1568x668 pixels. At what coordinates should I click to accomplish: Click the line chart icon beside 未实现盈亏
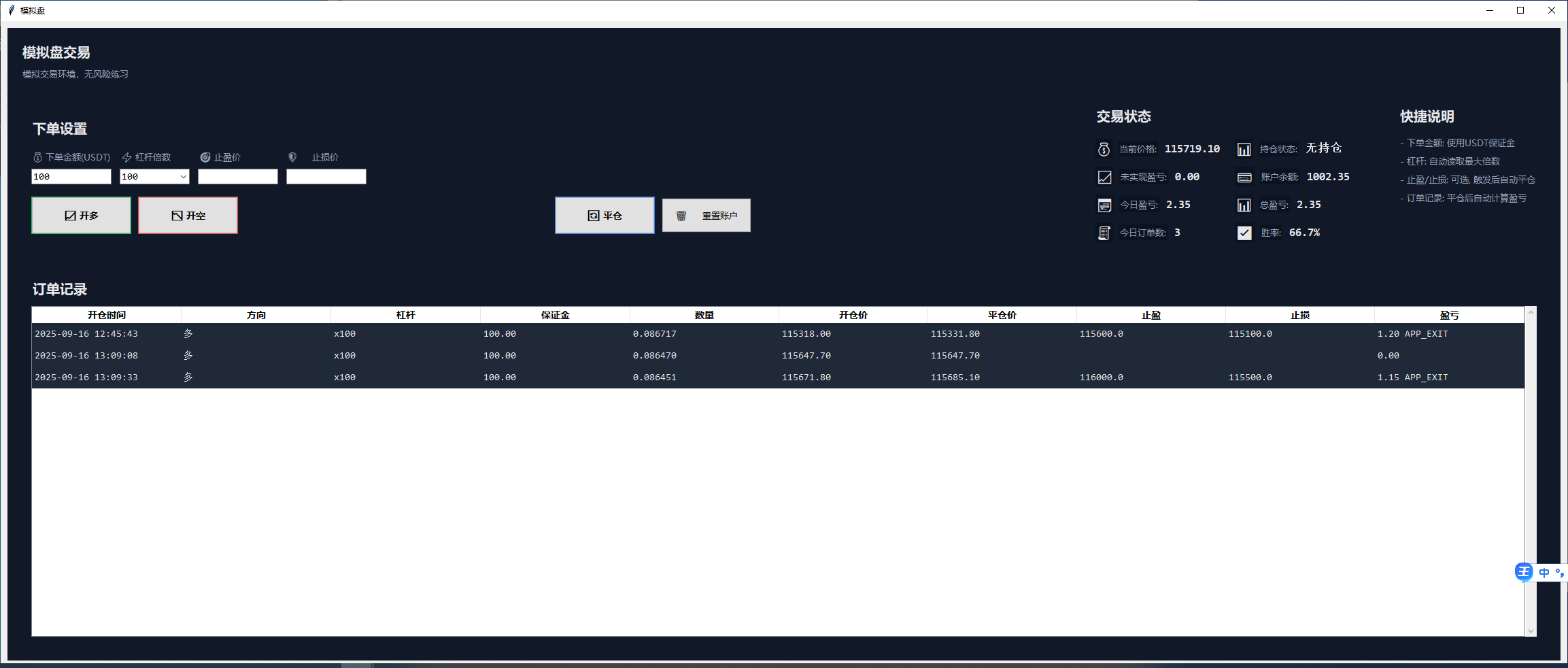click(1104, 178)
